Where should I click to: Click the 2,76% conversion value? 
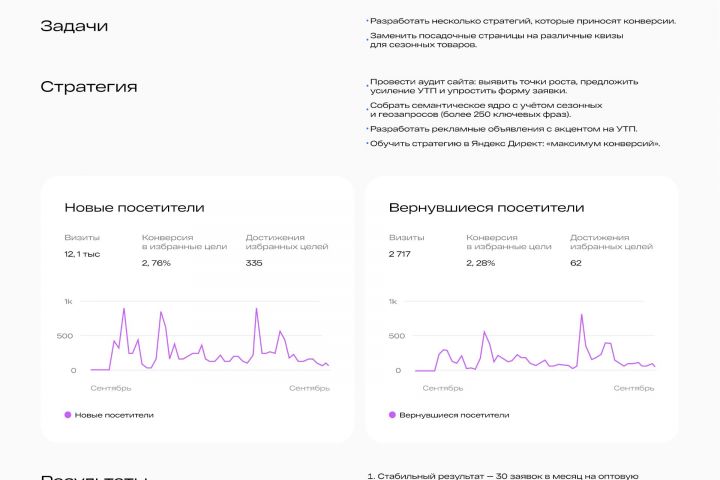tap(156, 263)
